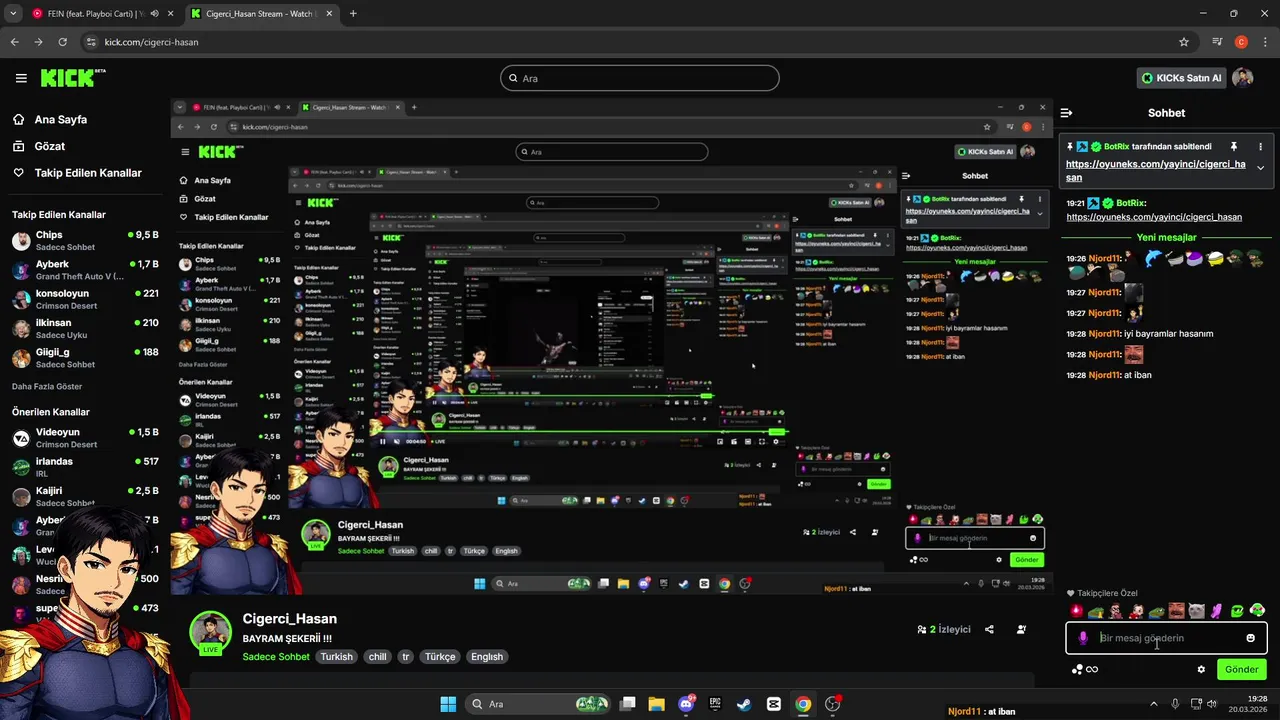This screenshot has height=720, width=1280.
Task: Open the ilkinsan channel in sidebar
Action: pos(85,328)
